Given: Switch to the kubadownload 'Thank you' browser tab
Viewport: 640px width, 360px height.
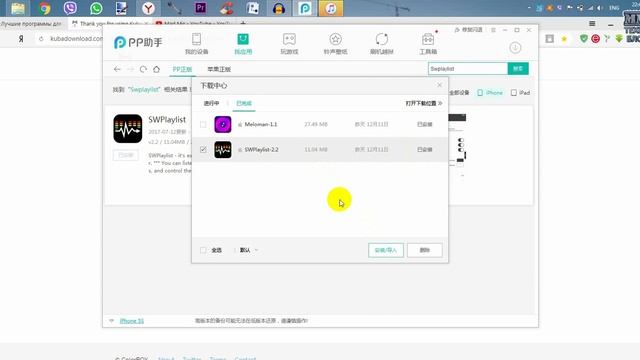Looking at the screenshot, I should click(x=109, y=24).
